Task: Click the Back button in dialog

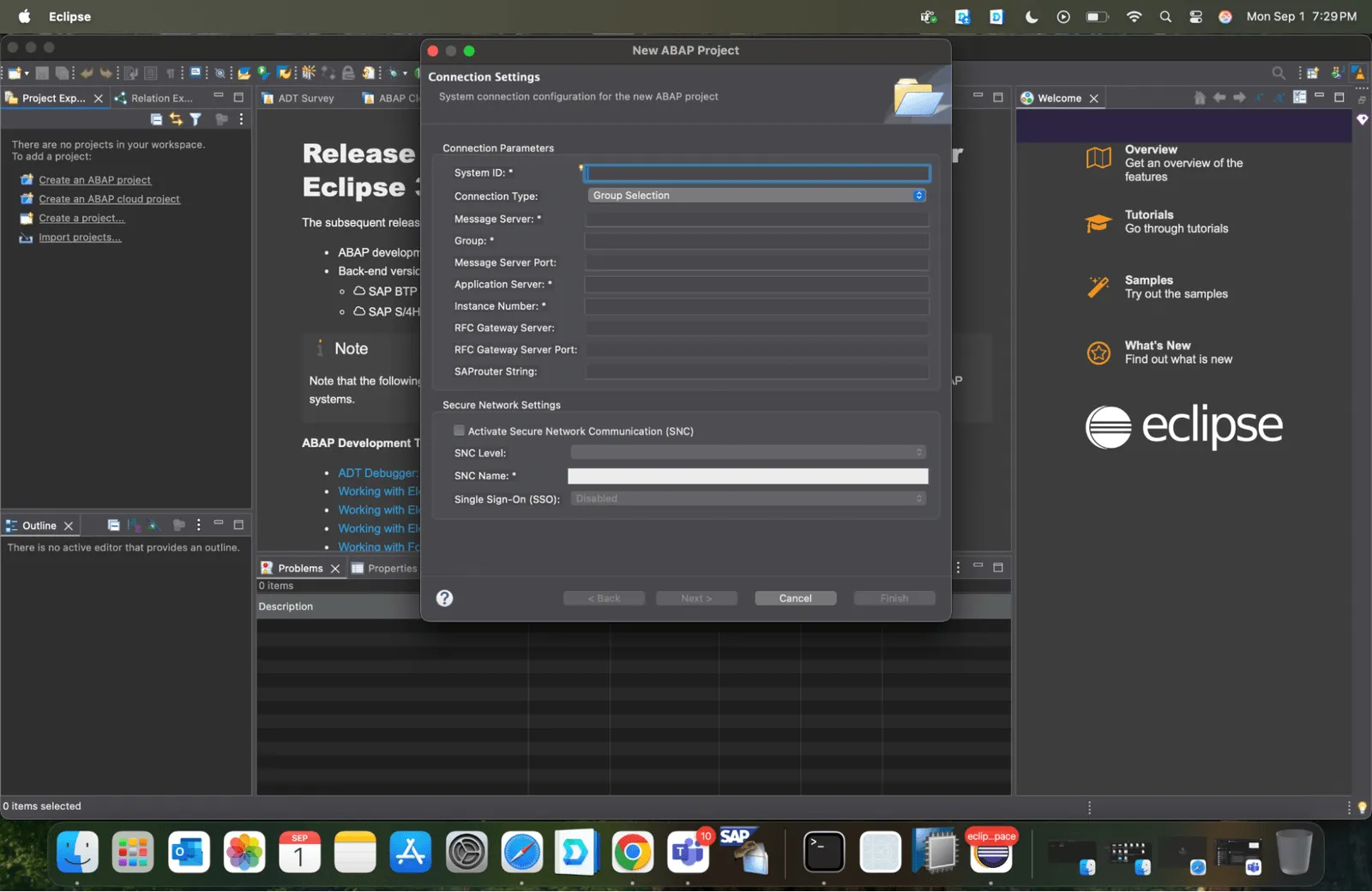Action: [x=604, y=599]
